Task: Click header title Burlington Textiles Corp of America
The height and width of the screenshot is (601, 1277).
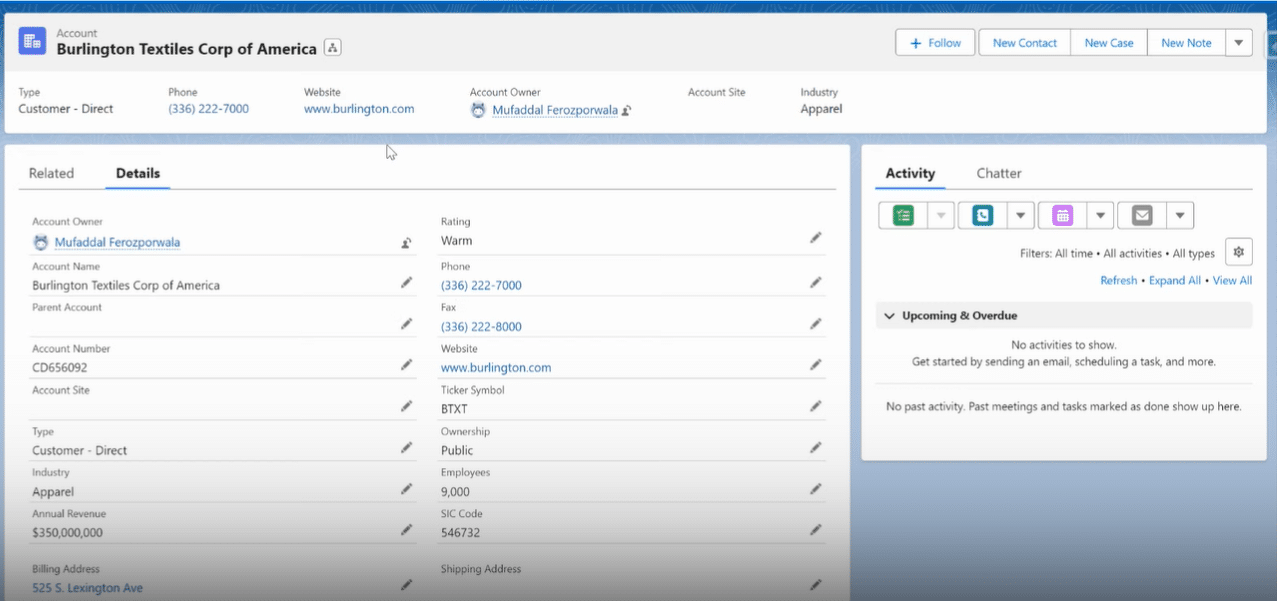Action: pyautogui.click(x=186, y=48)
